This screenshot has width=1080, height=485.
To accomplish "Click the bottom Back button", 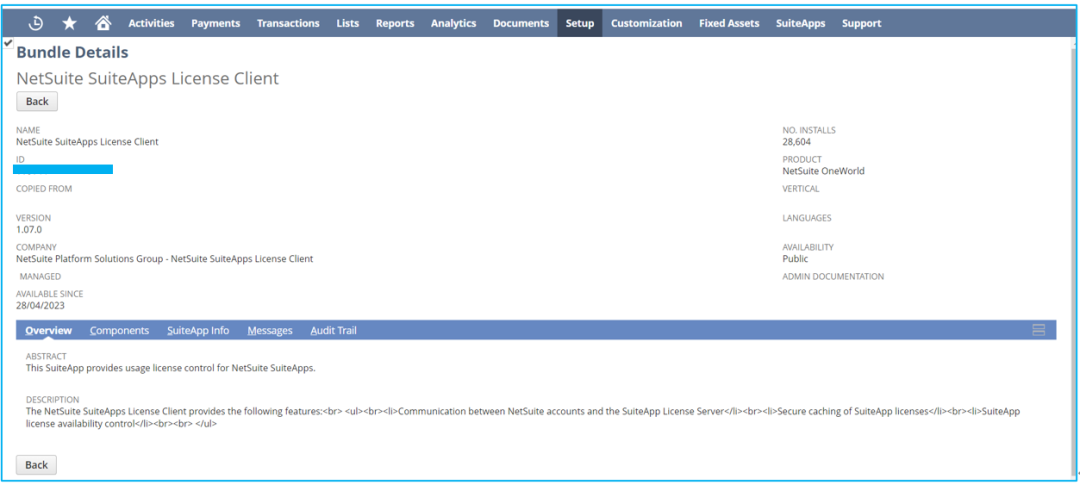I will click(x=37, y=465).
